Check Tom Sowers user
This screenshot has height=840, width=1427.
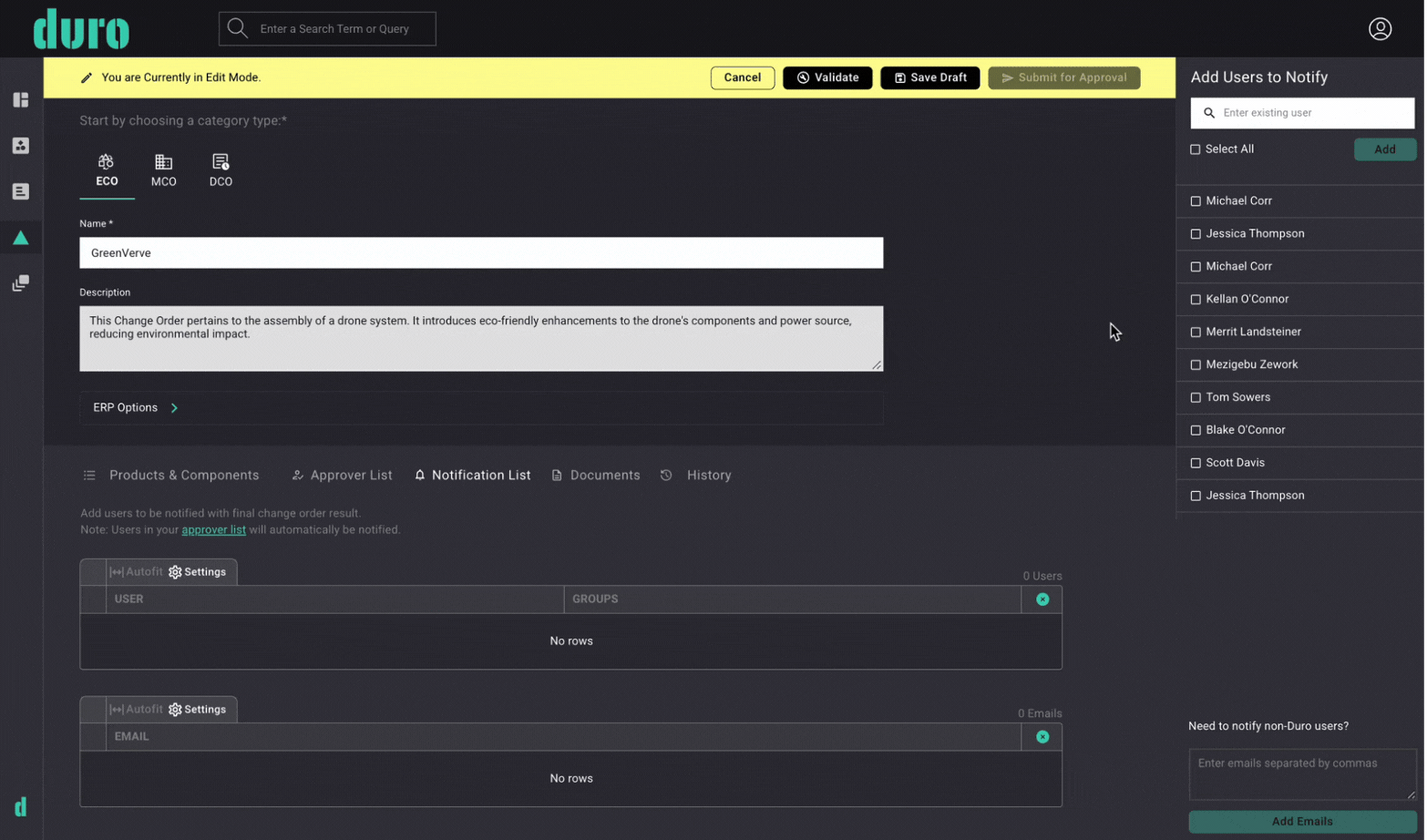(x=1197, y=398)
